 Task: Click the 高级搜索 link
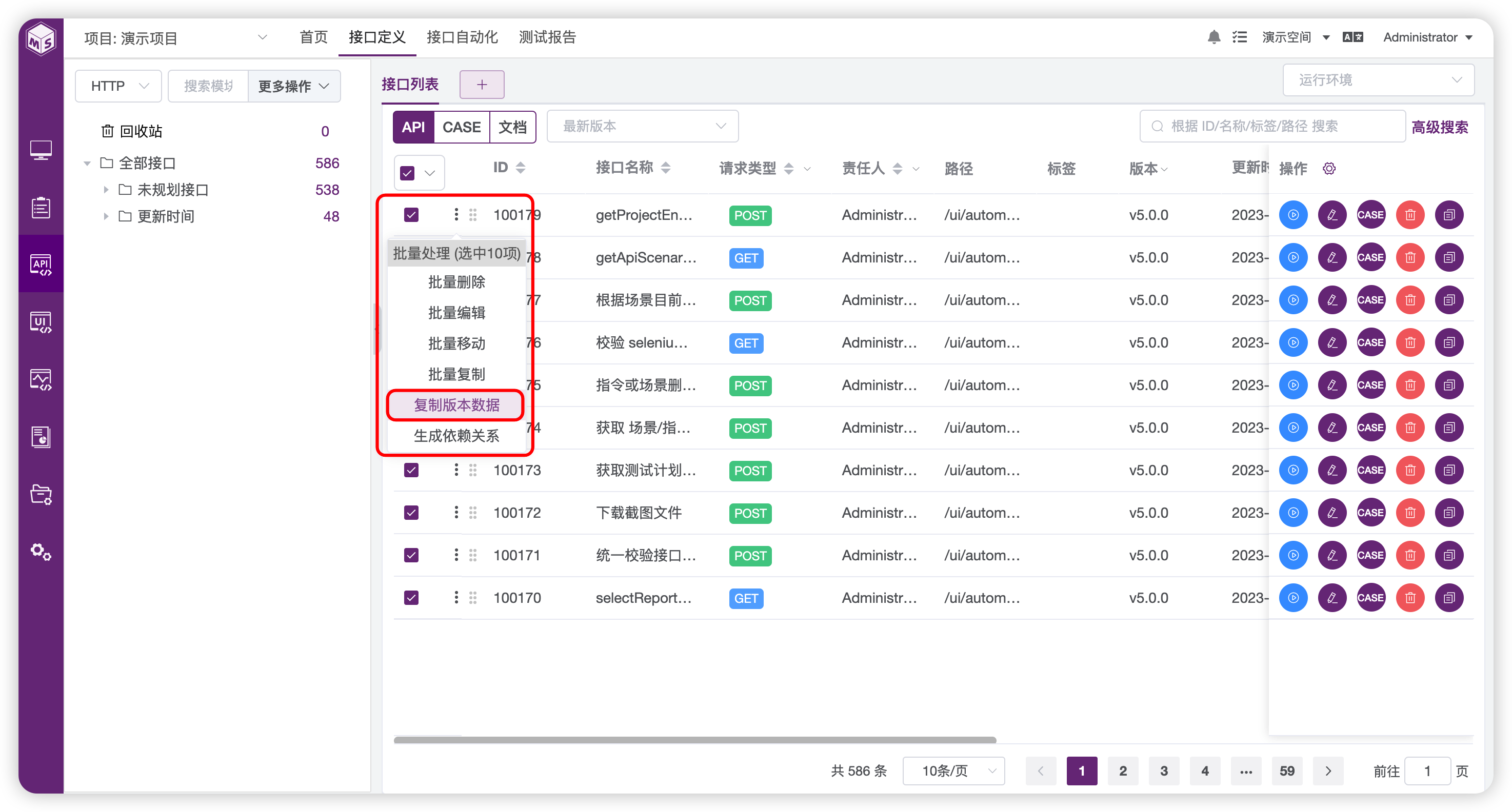coord(1439,127)
